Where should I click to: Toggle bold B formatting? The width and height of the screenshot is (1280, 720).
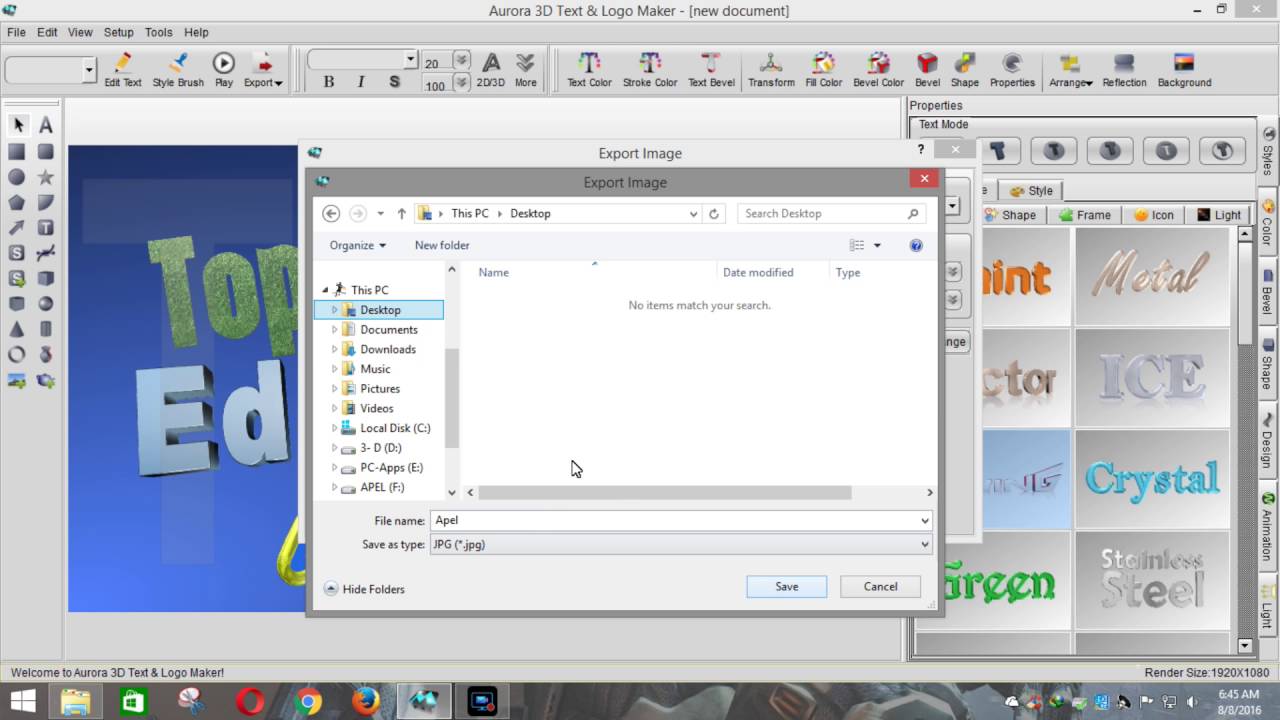coord(328,82)
